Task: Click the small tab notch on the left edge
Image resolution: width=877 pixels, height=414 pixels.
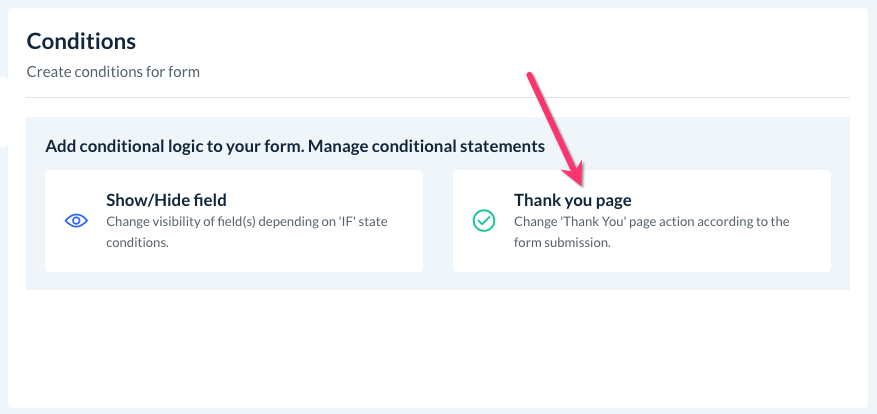Action: click(x=4, y=110)
